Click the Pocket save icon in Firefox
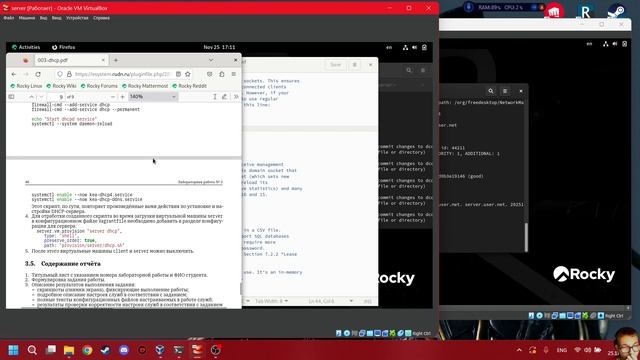Viewport: 640px width, 360px height. 209,74
